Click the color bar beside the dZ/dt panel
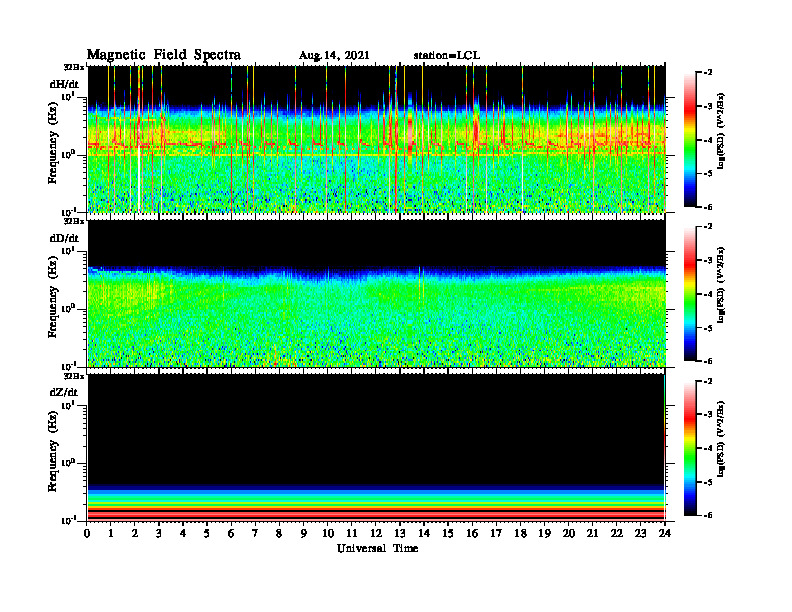The width and height of the screenshot is (792, 612). click(x=690, y=448)
